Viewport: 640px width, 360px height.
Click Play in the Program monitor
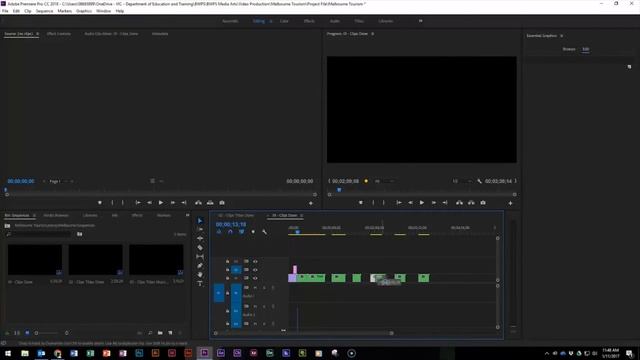pyautogui.click(x=422, y=202)
